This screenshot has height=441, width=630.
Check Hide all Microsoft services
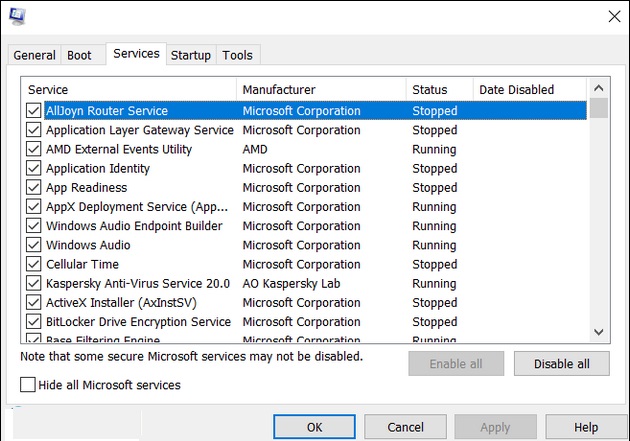28,385
